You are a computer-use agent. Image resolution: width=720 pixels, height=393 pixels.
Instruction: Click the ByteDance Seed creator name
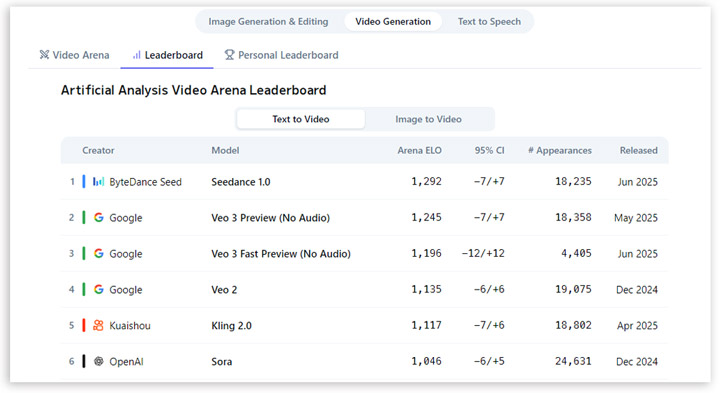pyautogui.click(x=145, y=182)
